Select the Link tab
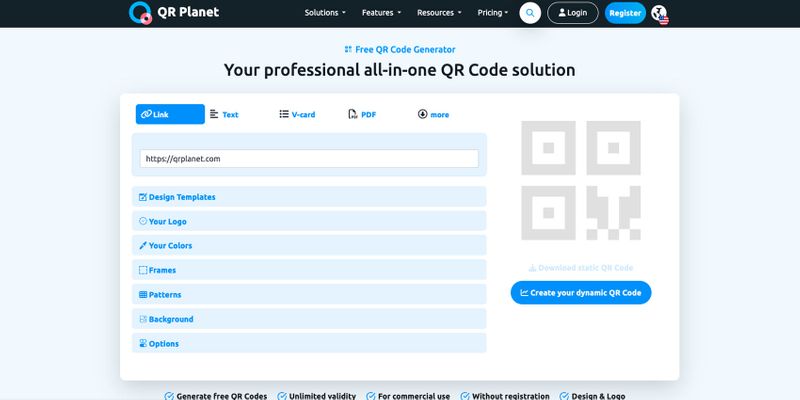The height and width of the screenshot is (400, 800). tap(170, 114)
